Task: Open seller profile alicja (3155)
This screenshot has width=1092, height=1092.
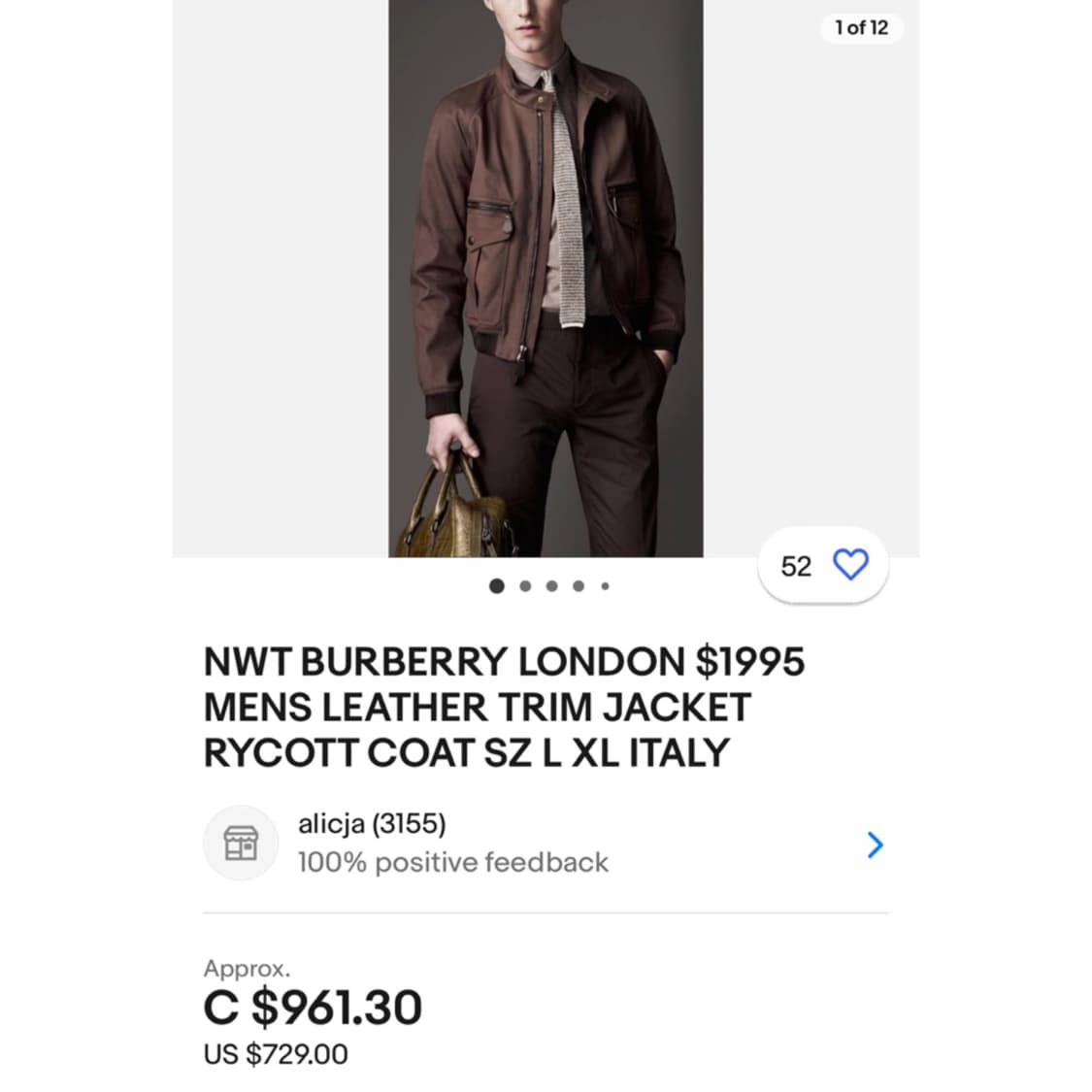Action: point(372,824)
